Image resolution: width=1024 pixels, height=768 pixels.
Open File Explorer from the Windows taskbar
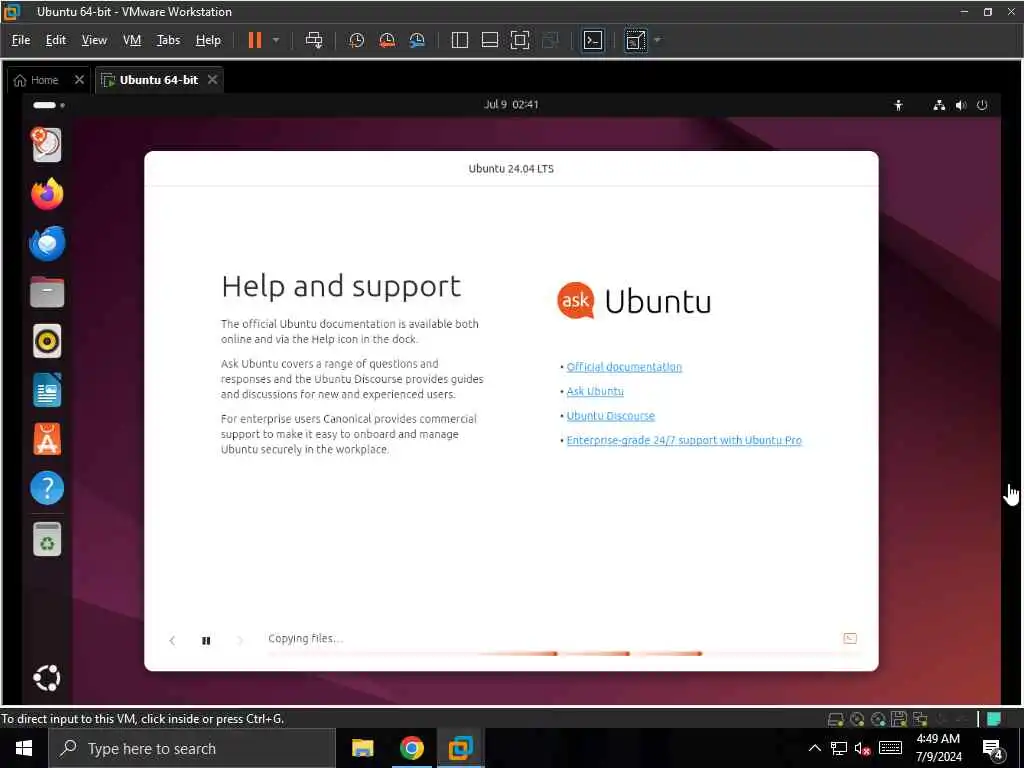click(x=362, y=748)
